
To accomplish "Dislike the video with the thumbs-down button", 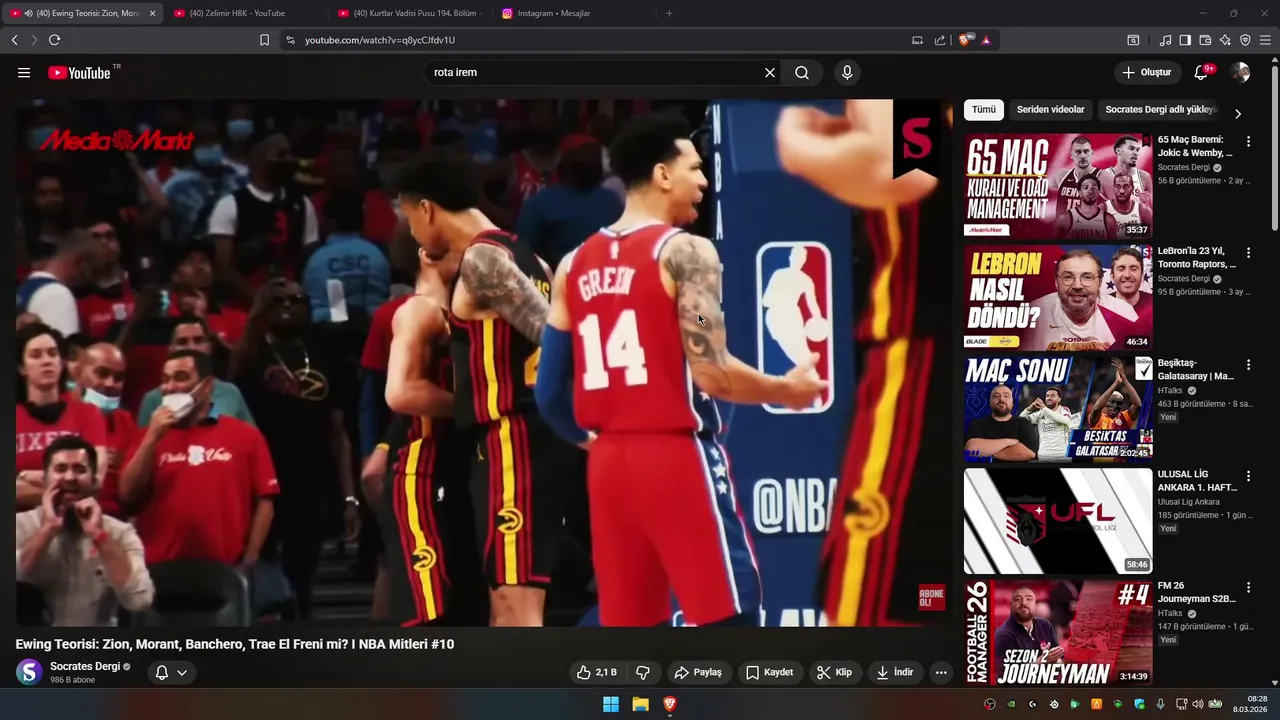I will point(643,673).
